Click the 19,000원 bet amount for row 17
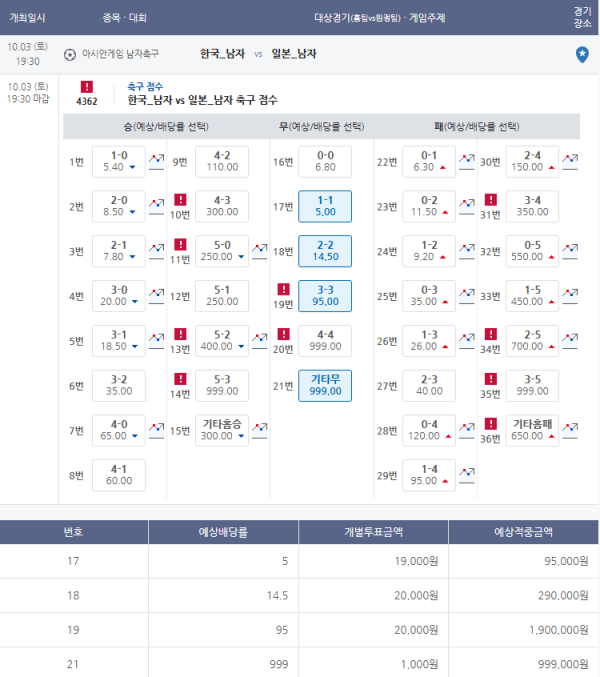Viewport: 600px width, 677px height. click(417, 561)
